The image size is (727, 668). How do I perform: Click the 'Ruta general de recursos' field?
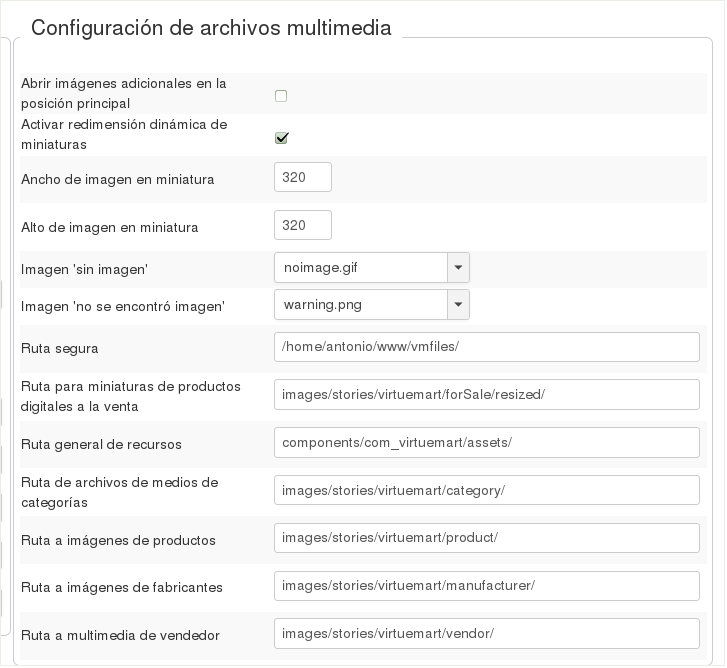coord(487,443)
